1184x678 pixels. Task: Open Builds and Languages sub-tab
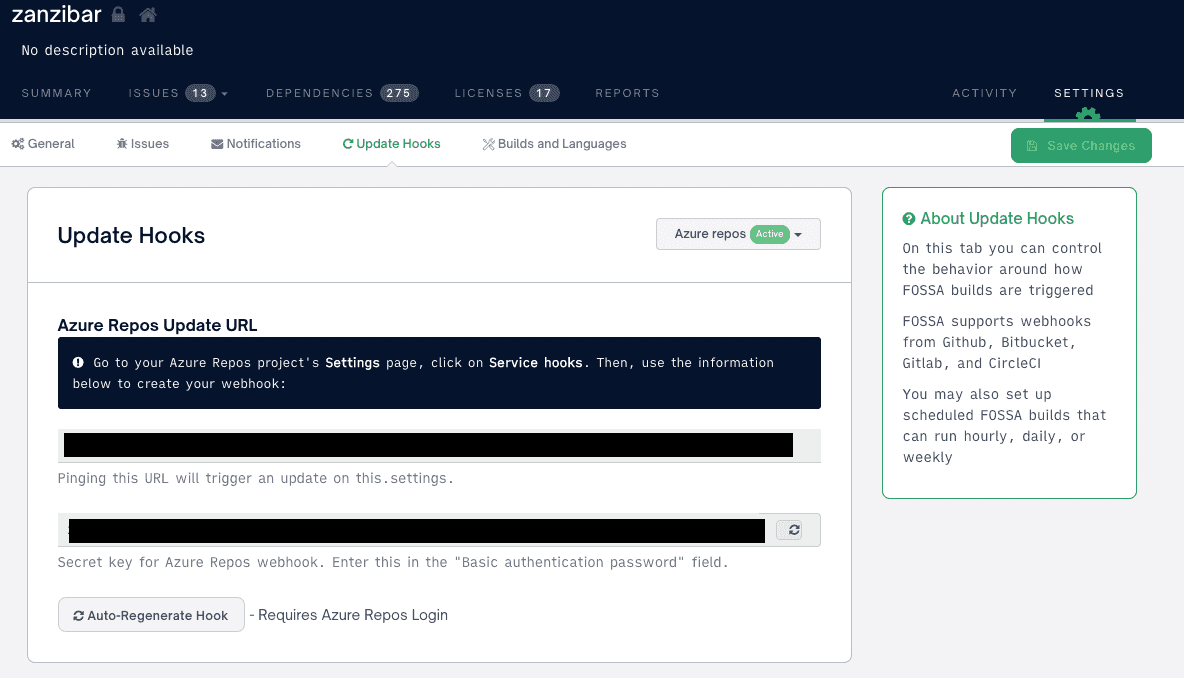coord(554,143)
